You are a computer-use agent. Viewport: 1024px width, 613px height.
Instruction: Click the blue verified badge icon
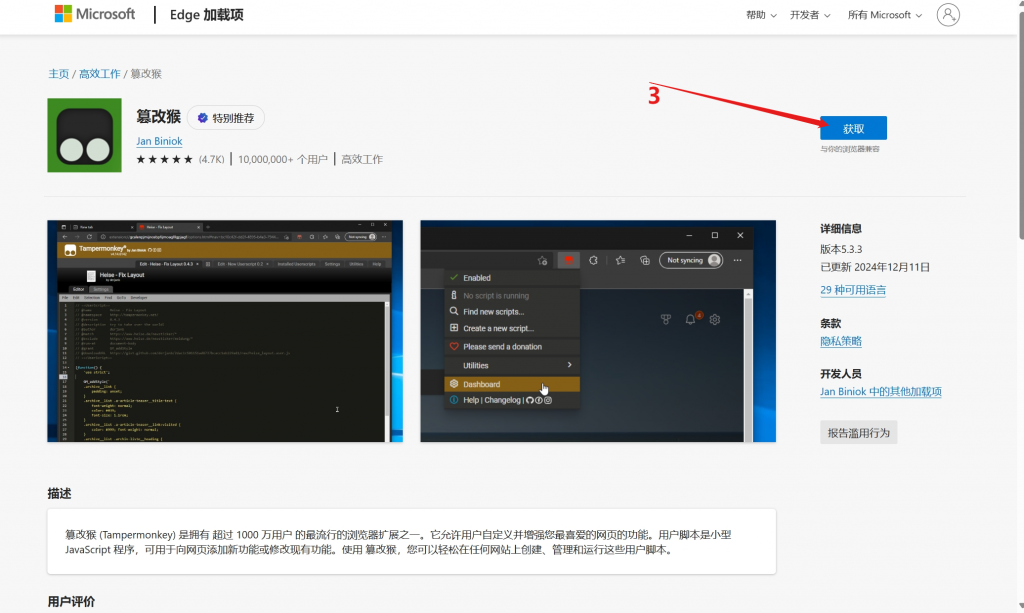(x=202, y=118)
